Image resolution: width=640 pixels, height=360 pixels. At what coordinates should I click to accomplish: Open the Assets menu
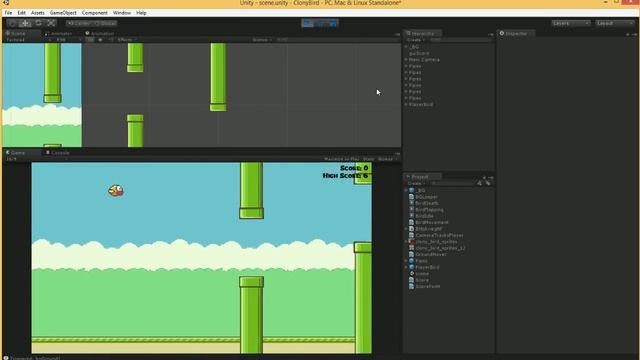(38, 13)
